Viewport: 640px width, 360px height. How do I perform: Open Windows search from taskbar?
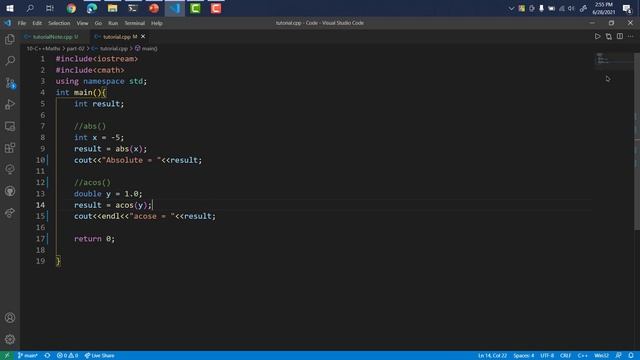tap(30, 8)
